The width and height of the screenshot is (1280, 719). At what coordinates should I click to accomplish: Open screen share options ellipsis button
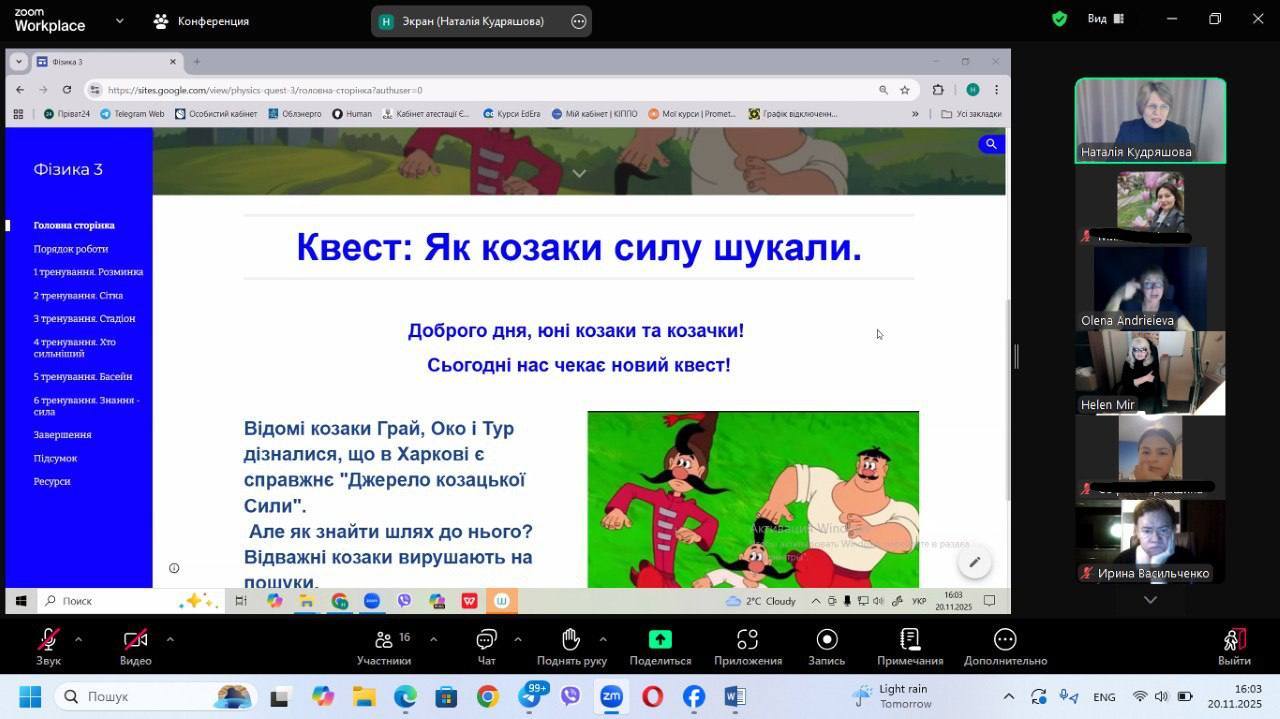click(x=578, y=21)
